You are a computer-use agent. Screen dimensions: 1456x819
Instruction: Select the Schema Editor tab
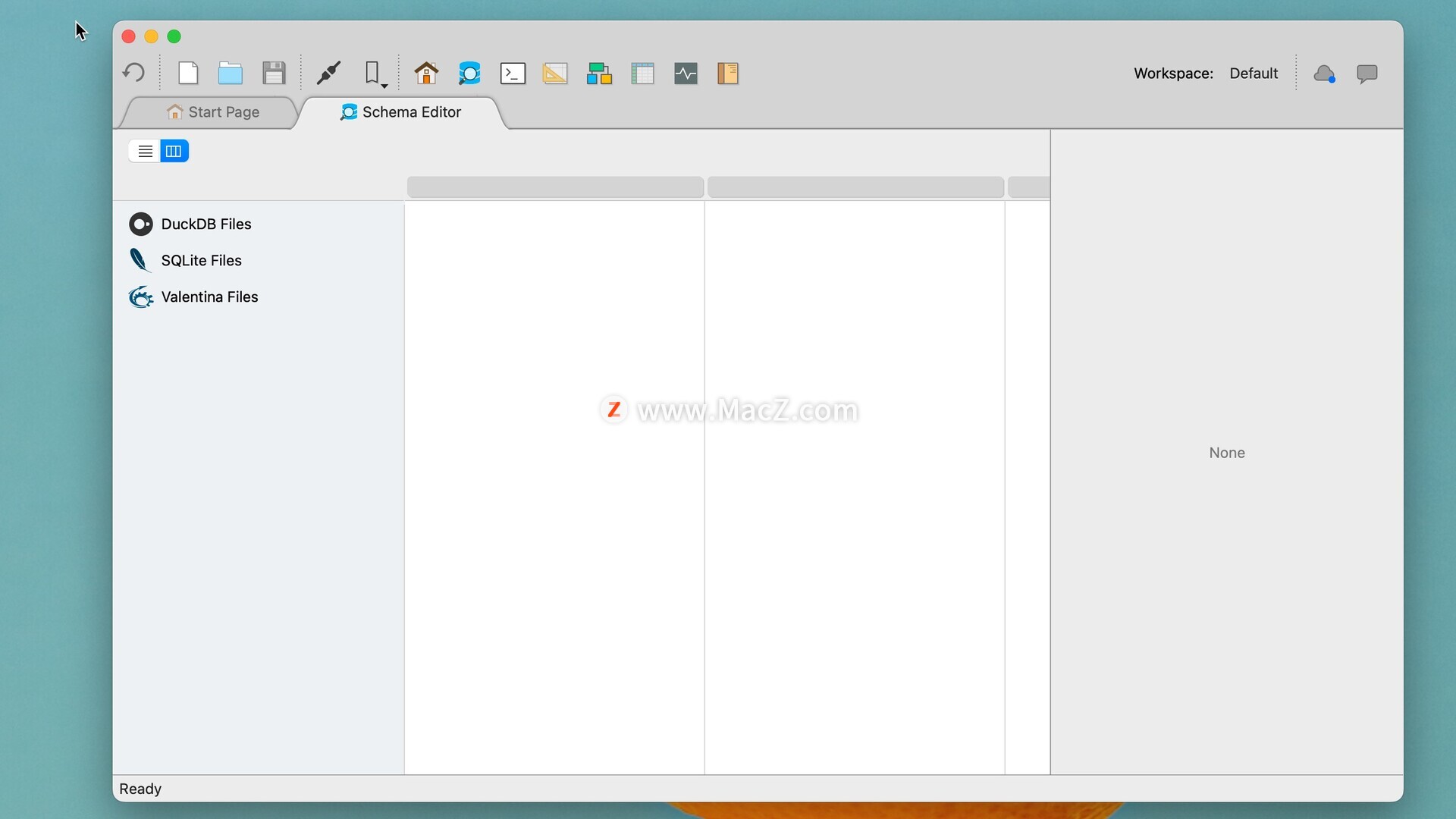click(x=401, y=112)
